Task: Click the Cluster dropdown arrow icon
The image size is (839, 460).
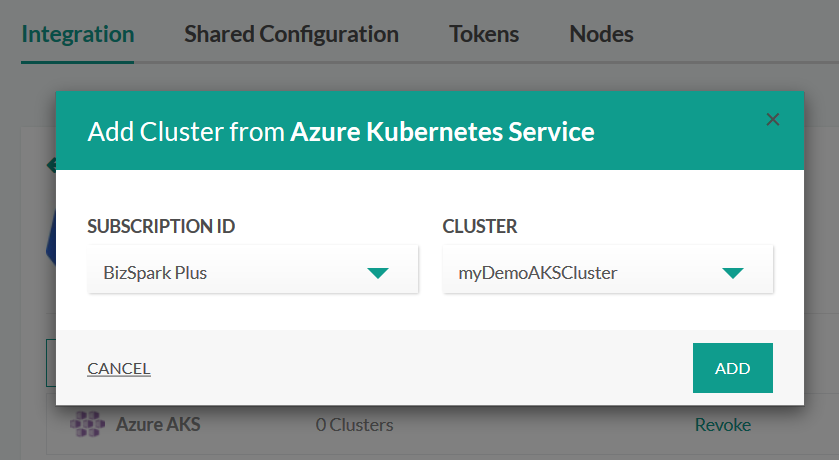Action: [x=732, y=272]
